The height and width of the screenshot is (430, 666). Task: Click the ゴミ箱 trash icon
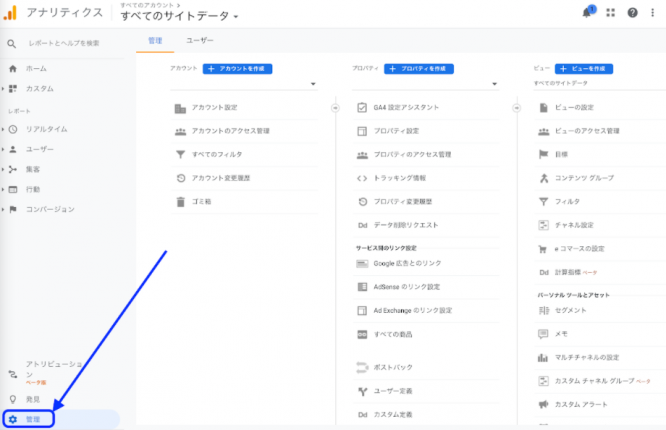[180, 202]
